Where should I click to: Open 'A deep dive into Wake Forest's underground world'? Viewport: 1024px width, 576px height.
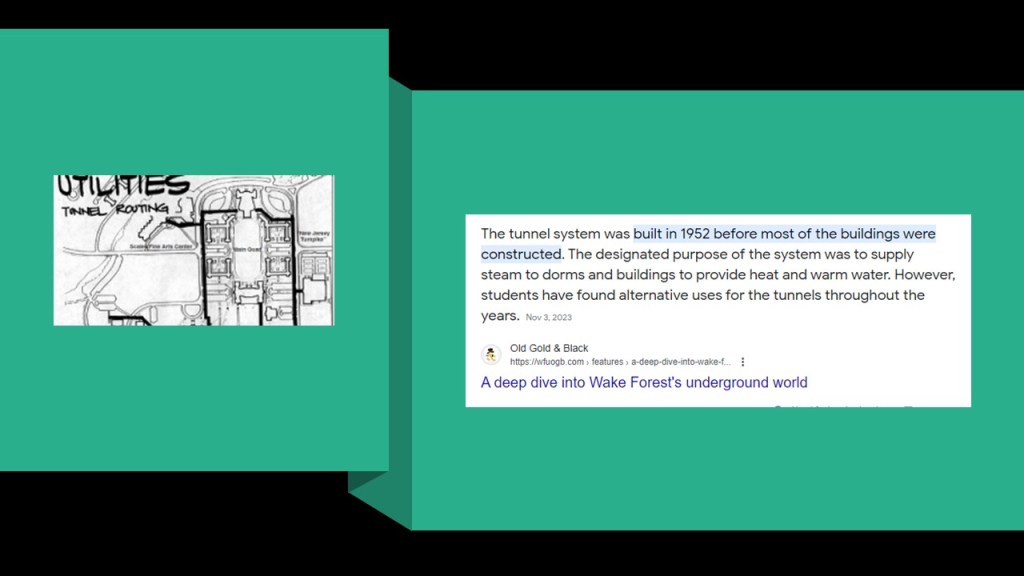tap(643, 383)
